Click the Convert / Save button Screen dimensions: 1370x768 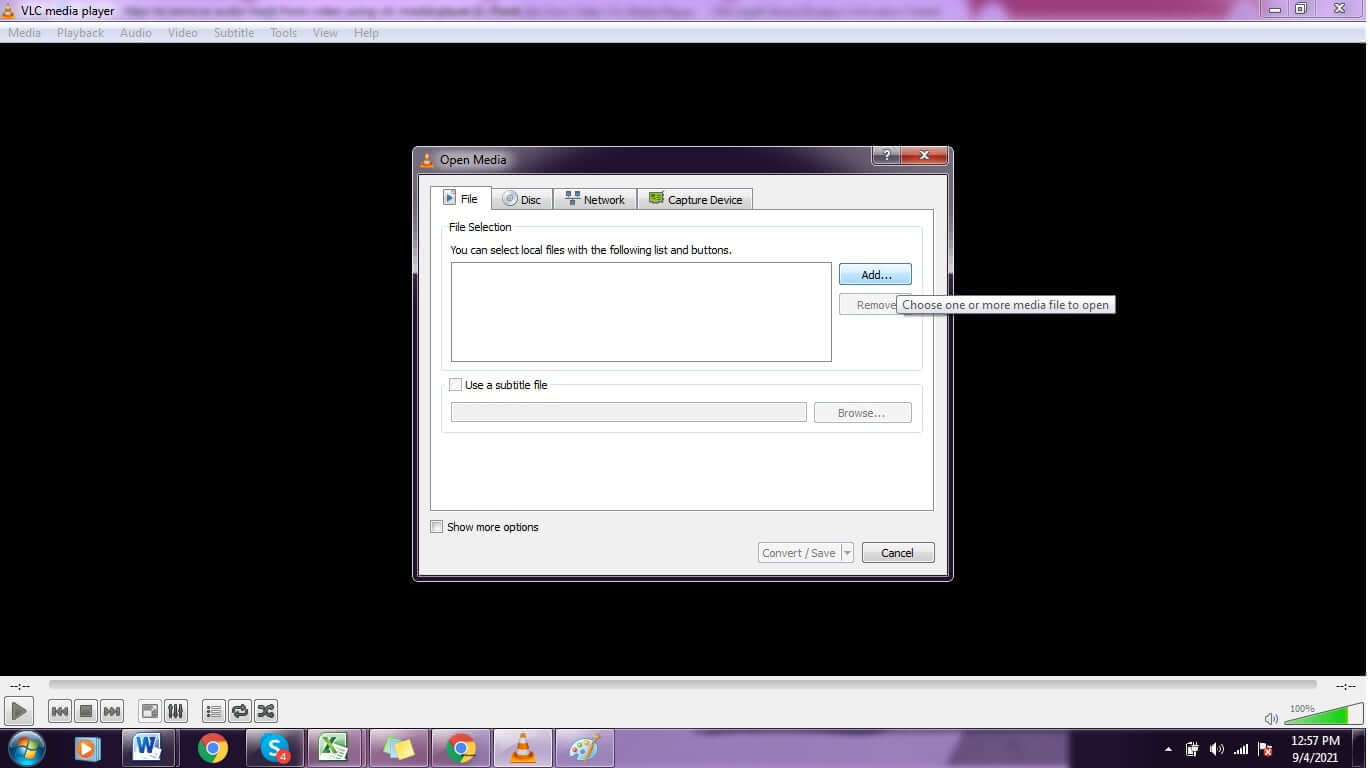798,553
